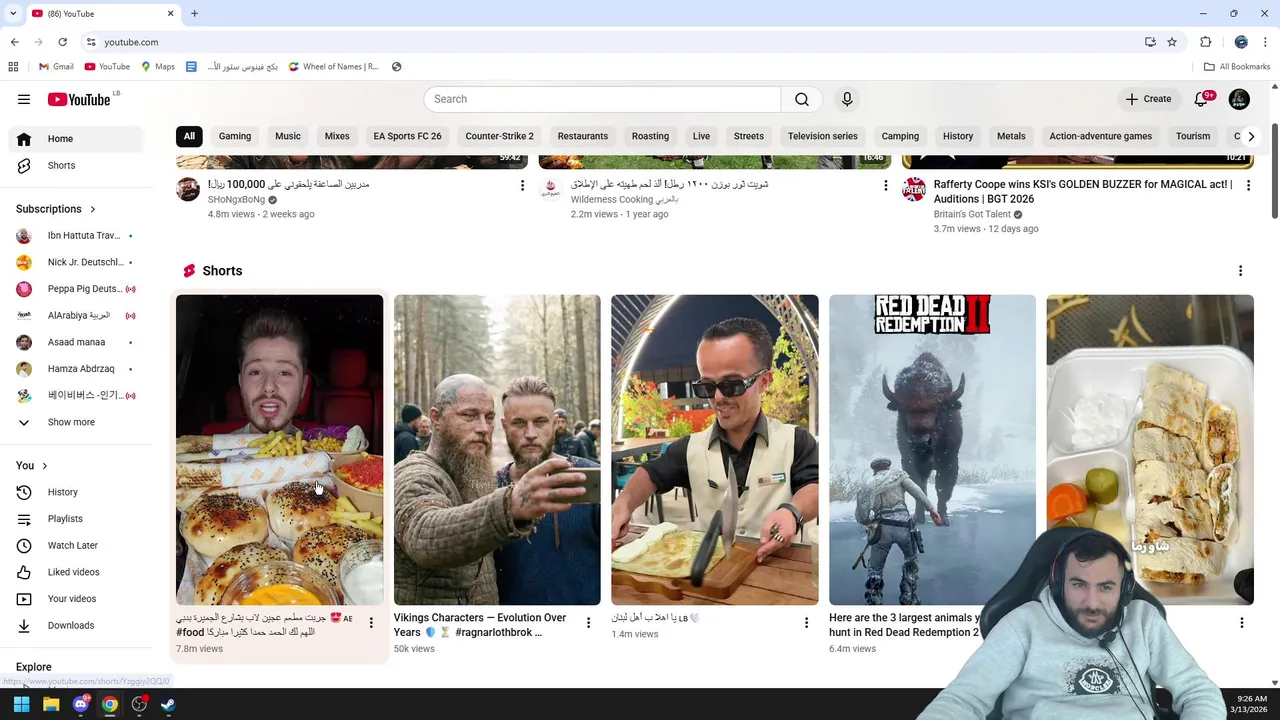Open a new Chrome tab
The width and height of the screenshot is (1280, 720).
coord(194,14)
